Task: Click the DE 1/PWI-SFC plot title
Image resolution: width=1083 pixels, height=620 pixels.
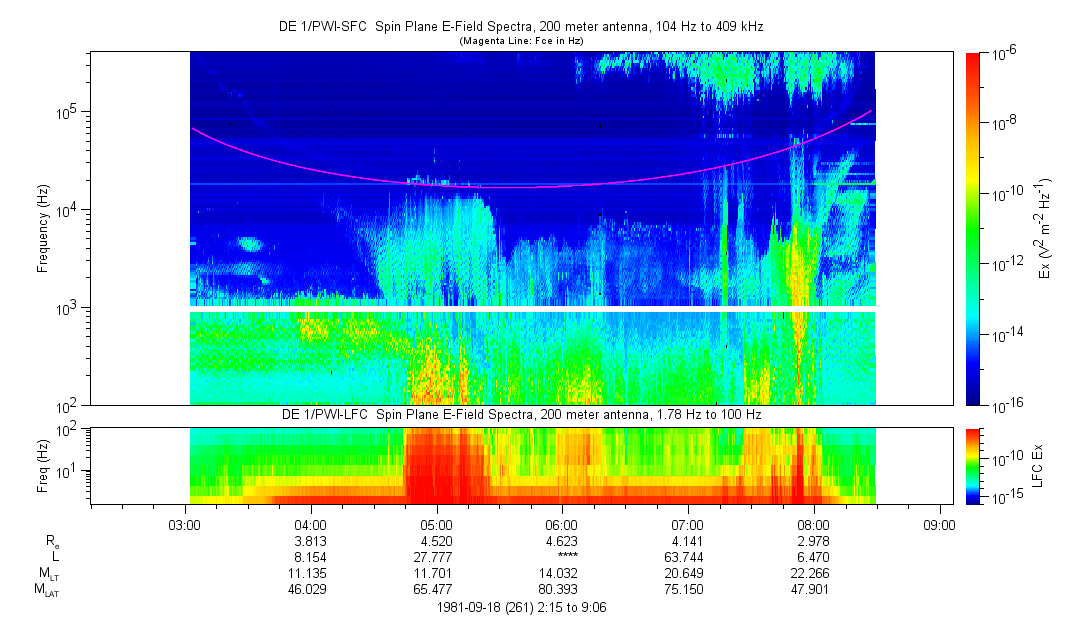Action: click(521, 27)
